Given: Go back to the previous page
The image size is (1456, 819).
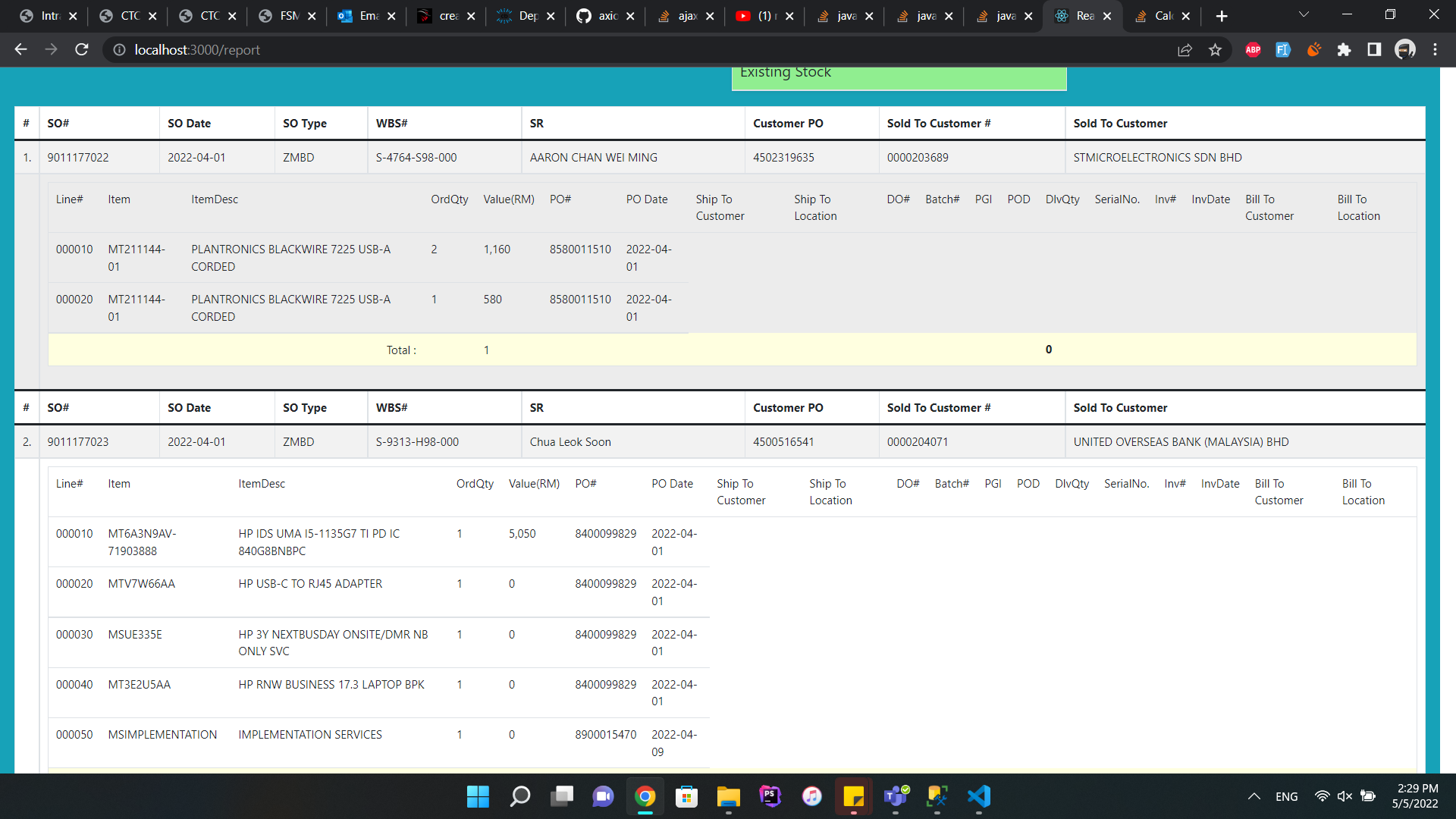Looking at the screenshot, I should coord(20,49).
